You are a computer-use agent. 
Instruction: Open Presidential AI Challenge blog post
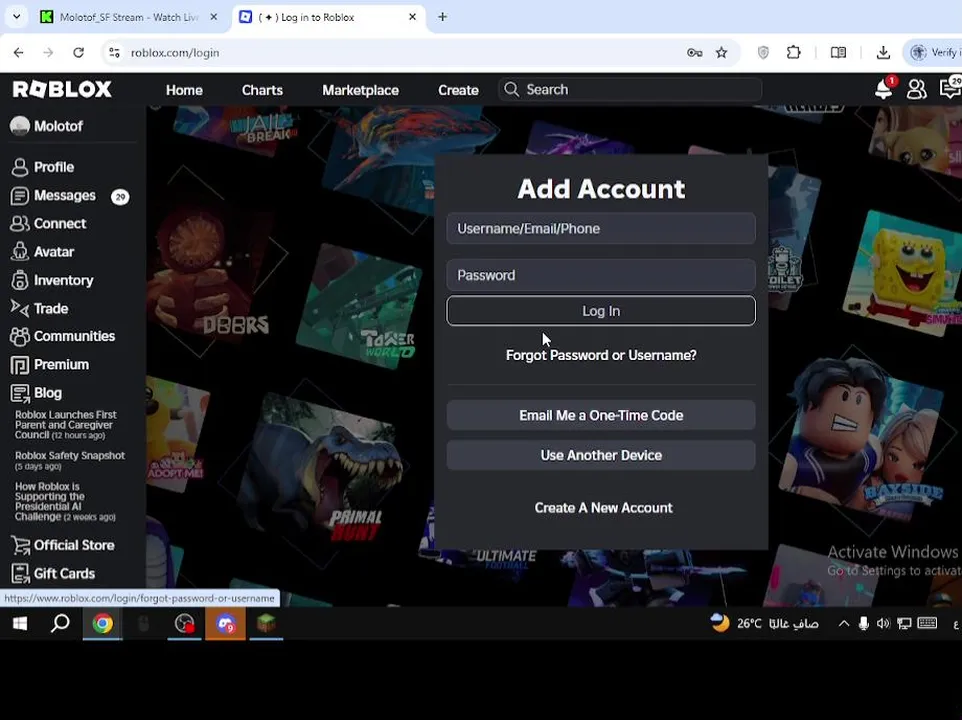point(65,502)
